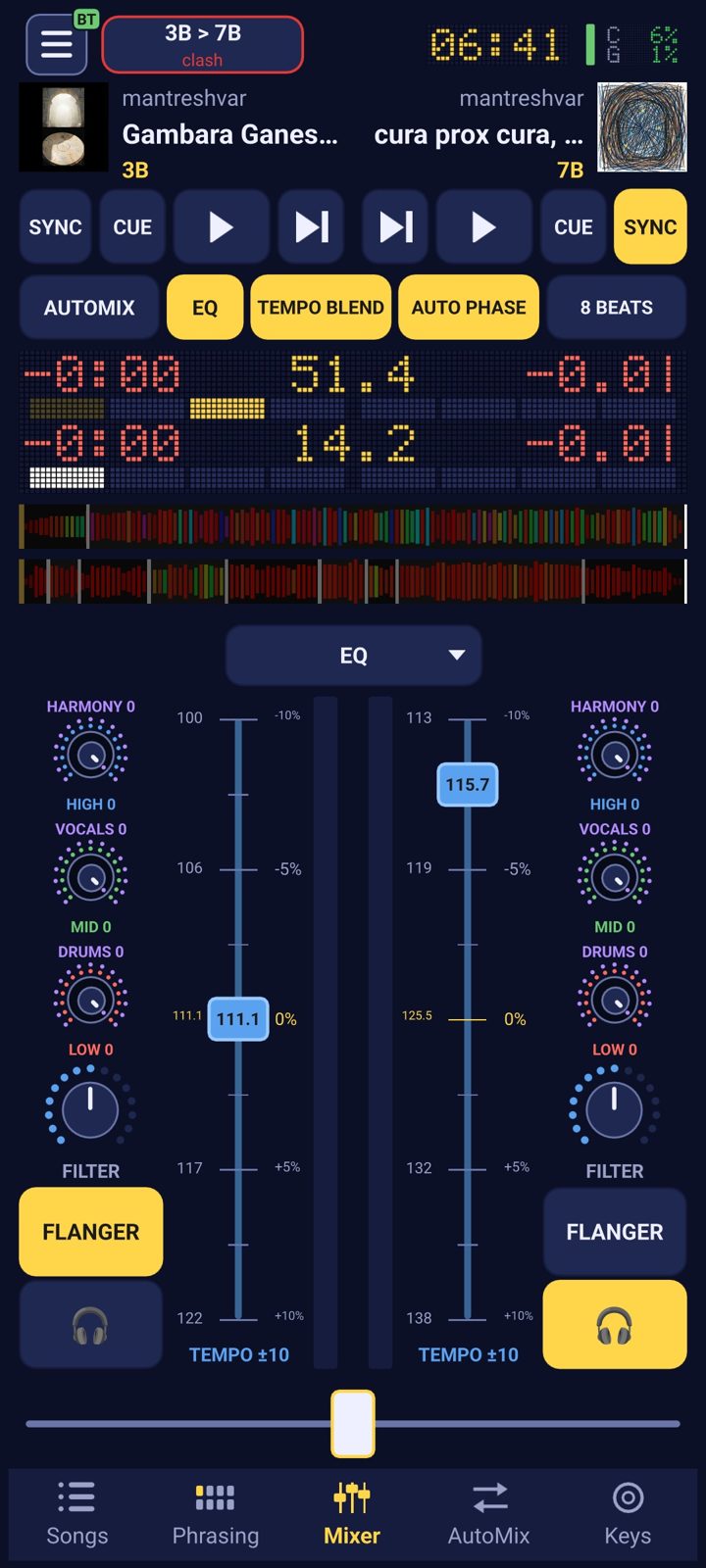Viewport: 706px width, 1568px height.
Task: Seek within the lower track waveform
Action: [x=353, y=581]
